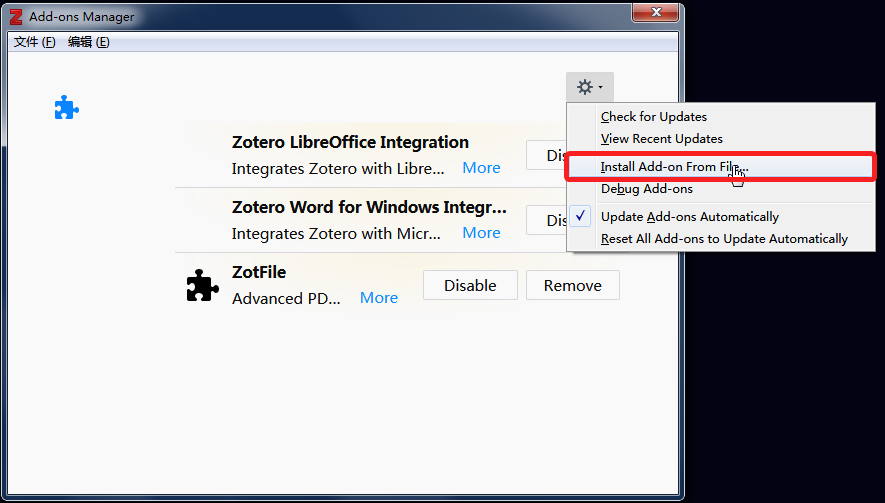Follow the More link for ZotFile
The width and height of the screenshot is (885, 503).
tap(379, 298)
